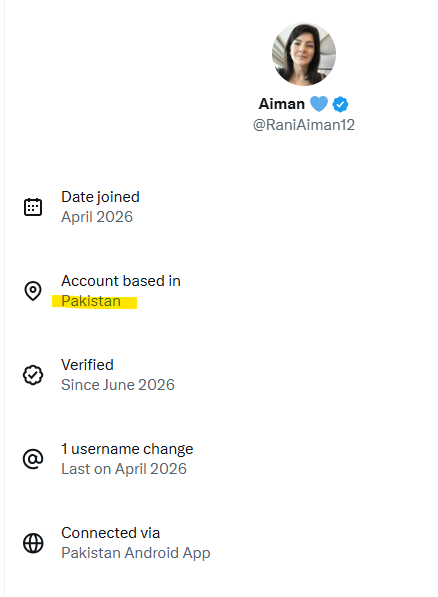This screenshot has height=597, width=438.
Task: Click the 1 username change entry
Action: (127, 449)
